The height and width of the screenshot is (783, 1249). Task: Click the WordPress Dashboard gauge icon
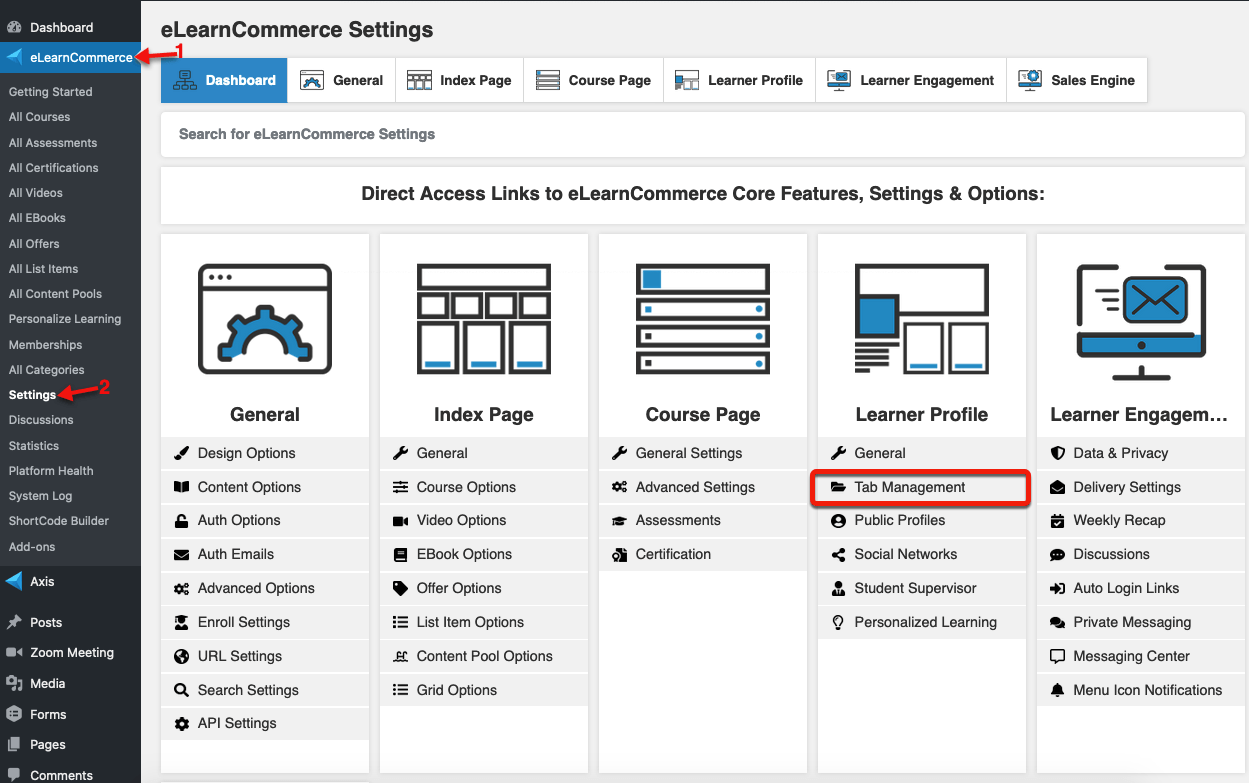point(14,27)
